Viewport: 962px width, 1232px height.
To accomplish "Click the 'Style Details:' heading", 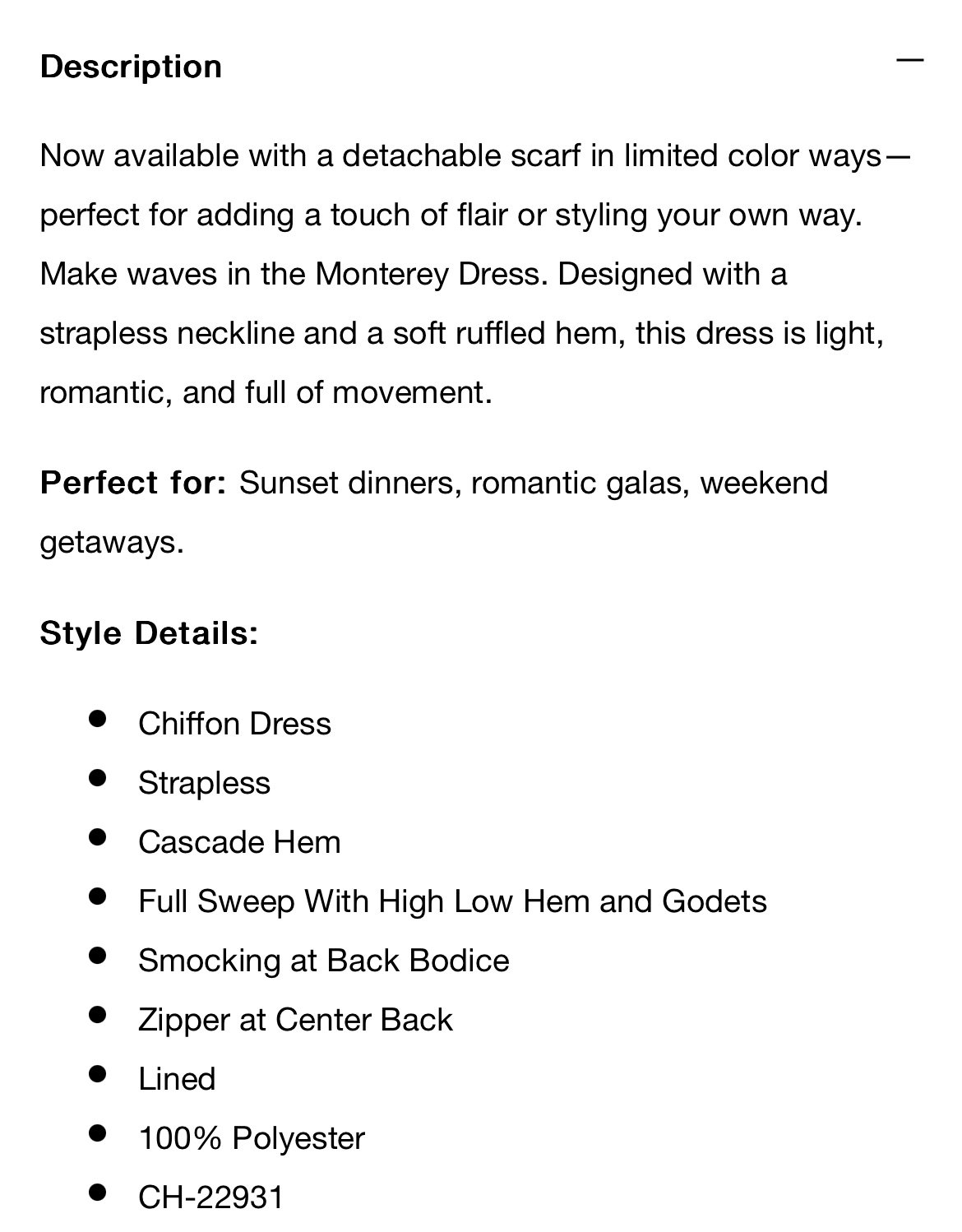I will coord(149,634).
